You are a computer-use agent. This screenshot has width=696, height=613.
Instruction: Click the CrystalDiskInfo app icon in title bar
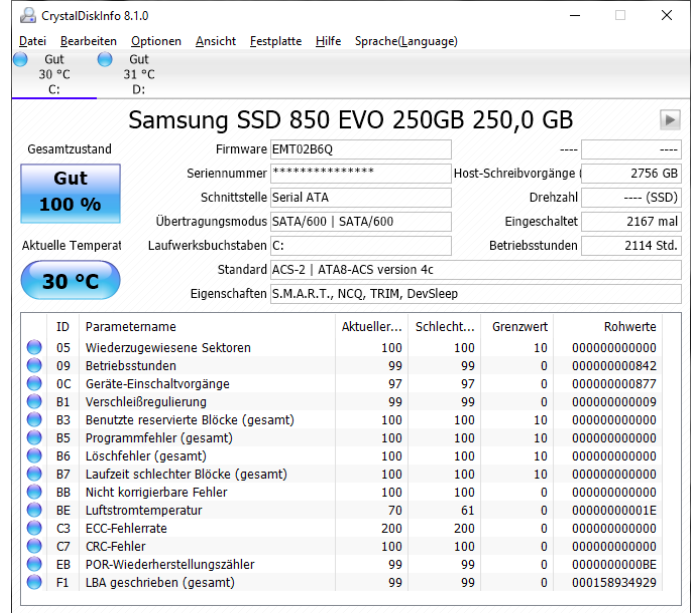(28, 16)
